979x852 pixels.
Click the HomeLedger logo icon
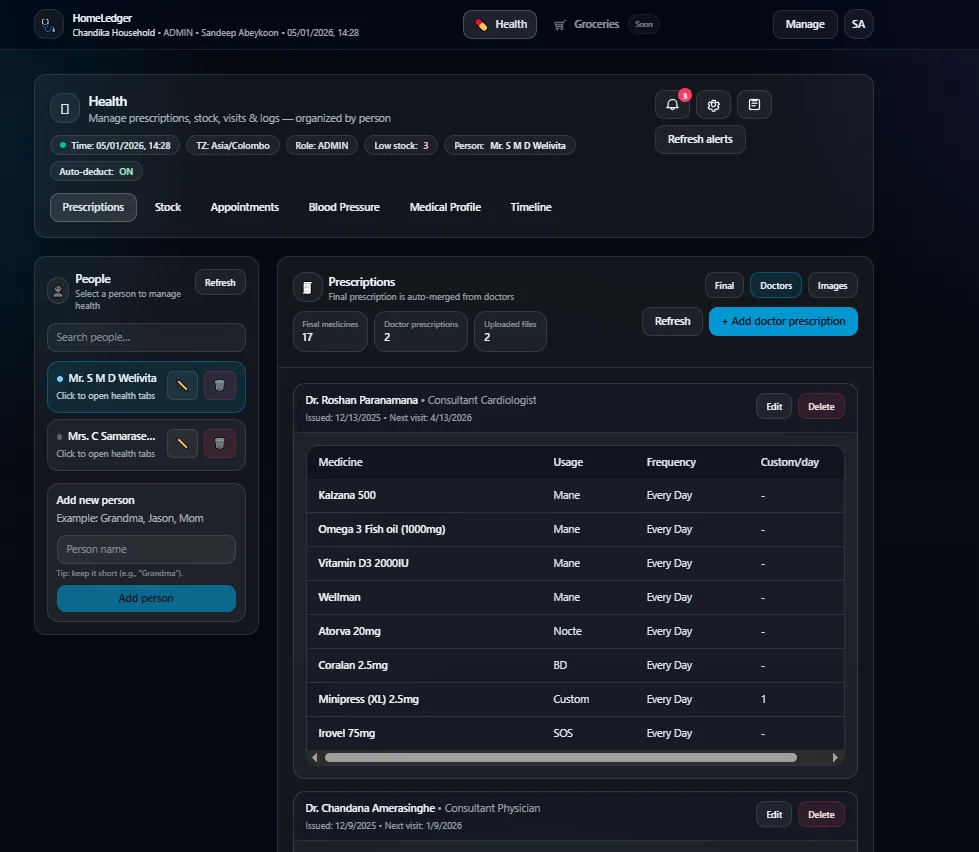49,24
